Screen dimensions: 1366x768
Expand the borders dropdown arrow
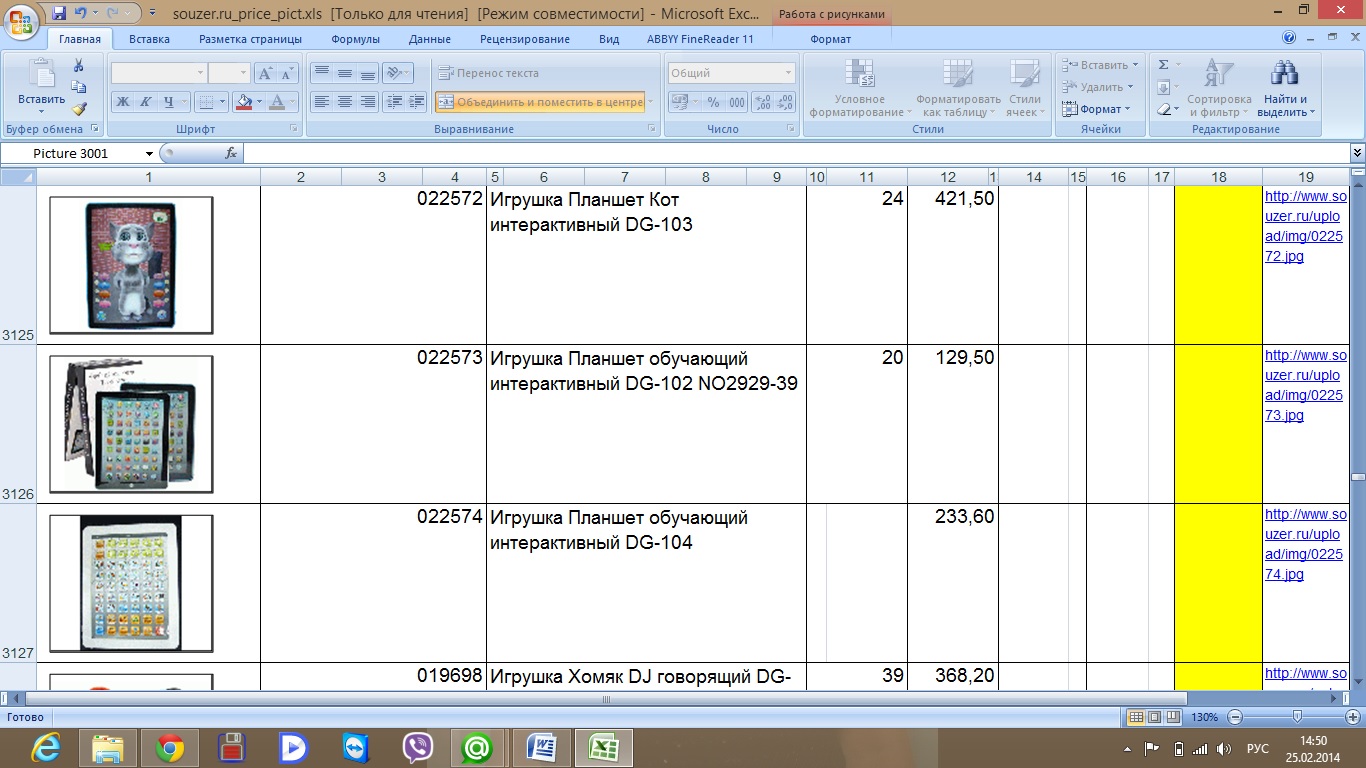[x=222, y=102]
